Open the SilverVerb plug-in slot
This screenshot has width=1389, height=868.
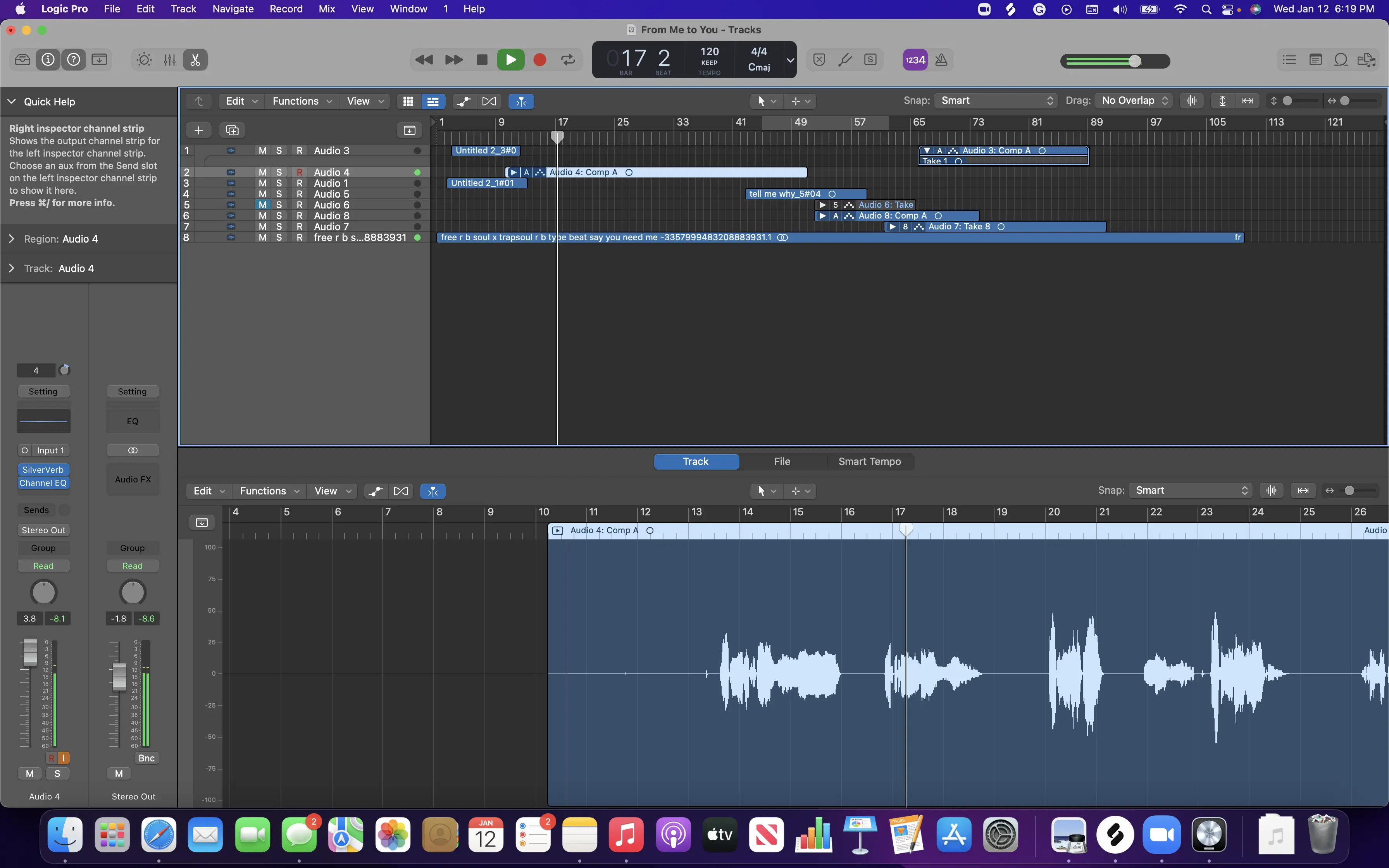coord(43,470)
